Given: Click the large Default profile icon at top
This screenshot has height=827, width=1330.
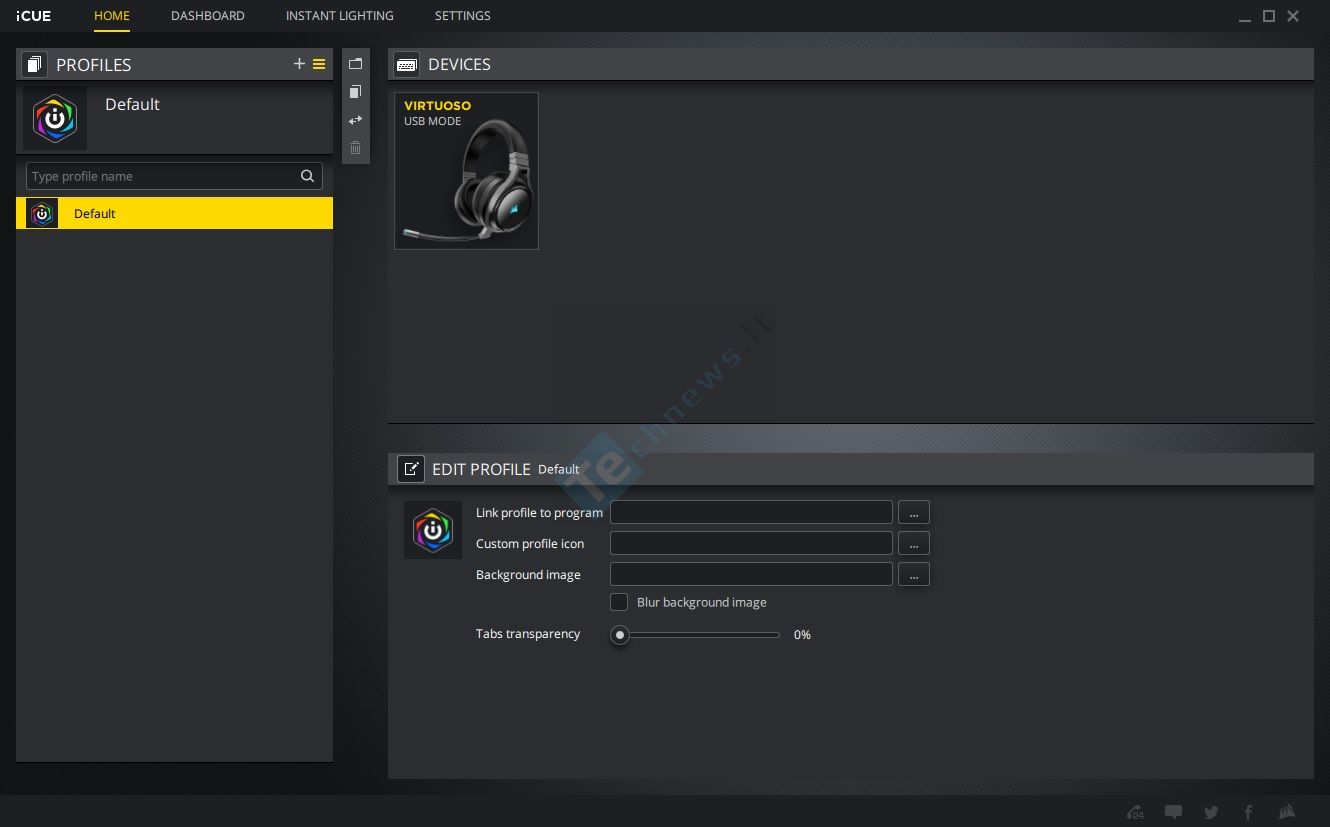Looking at the screenshot, I should (x=55, y=119).
